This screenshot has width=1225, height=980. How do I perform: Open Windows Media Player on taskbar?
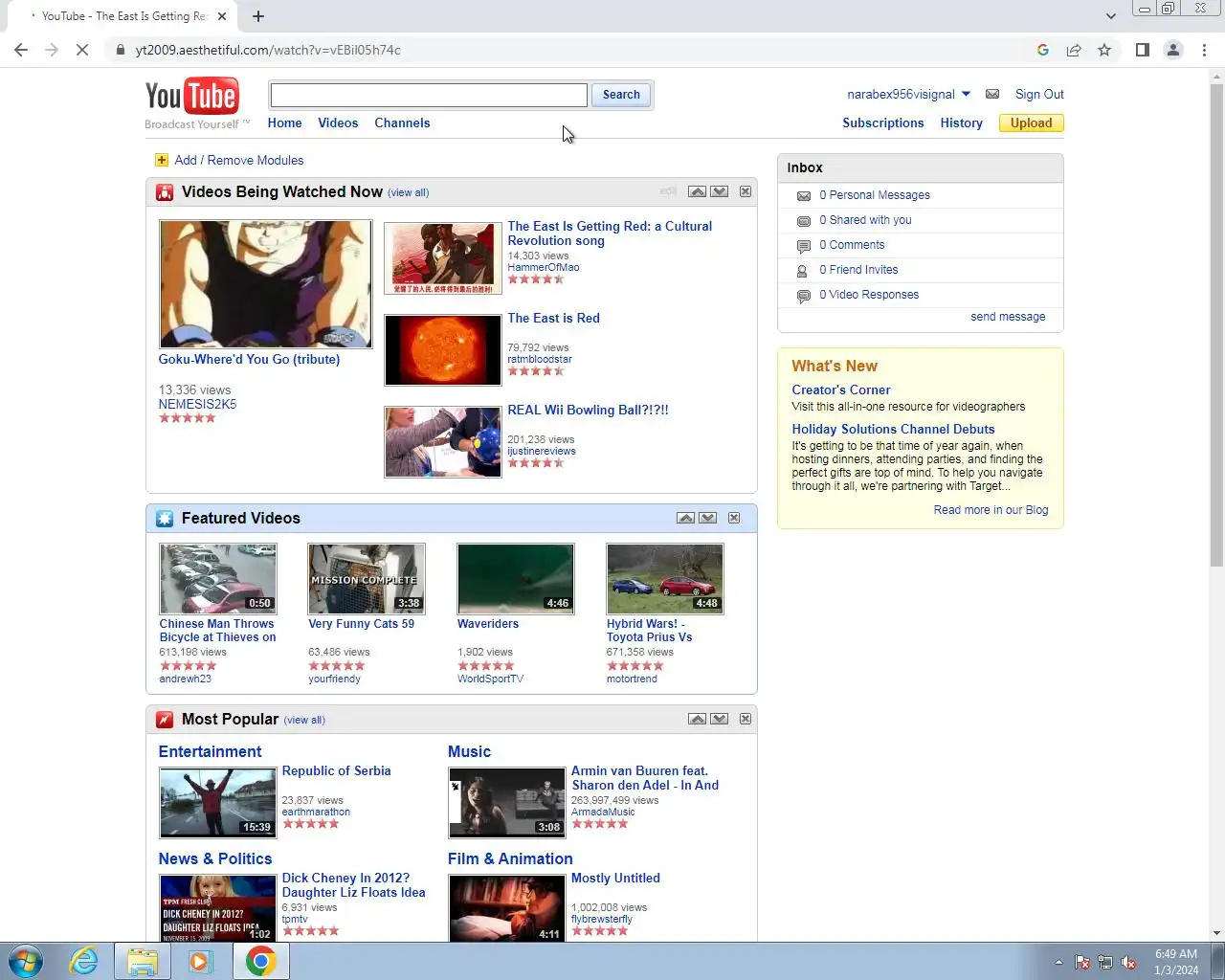[x=200, y=961]
